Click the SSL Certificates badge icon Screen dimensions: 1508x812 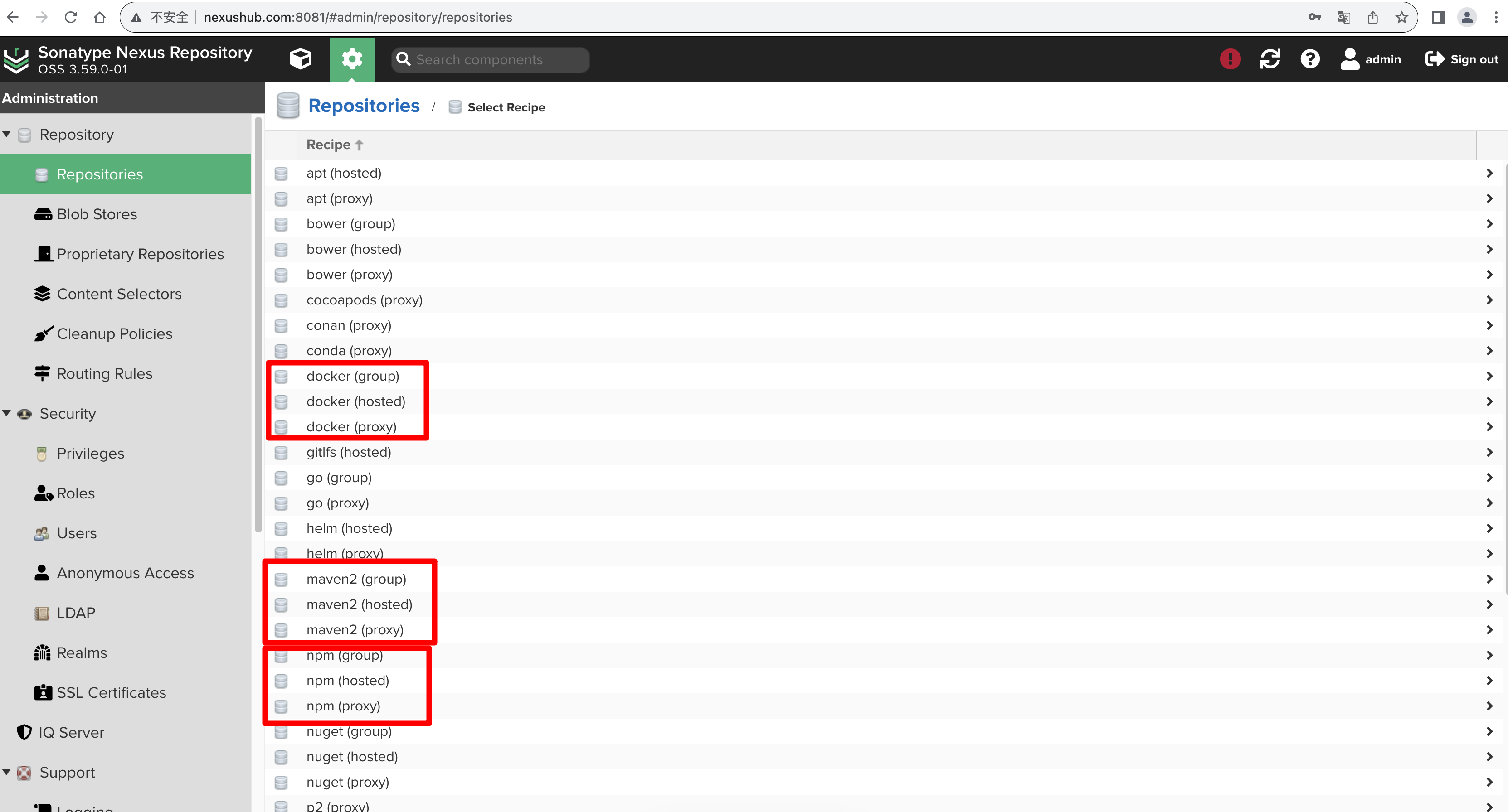coord(43,693)
